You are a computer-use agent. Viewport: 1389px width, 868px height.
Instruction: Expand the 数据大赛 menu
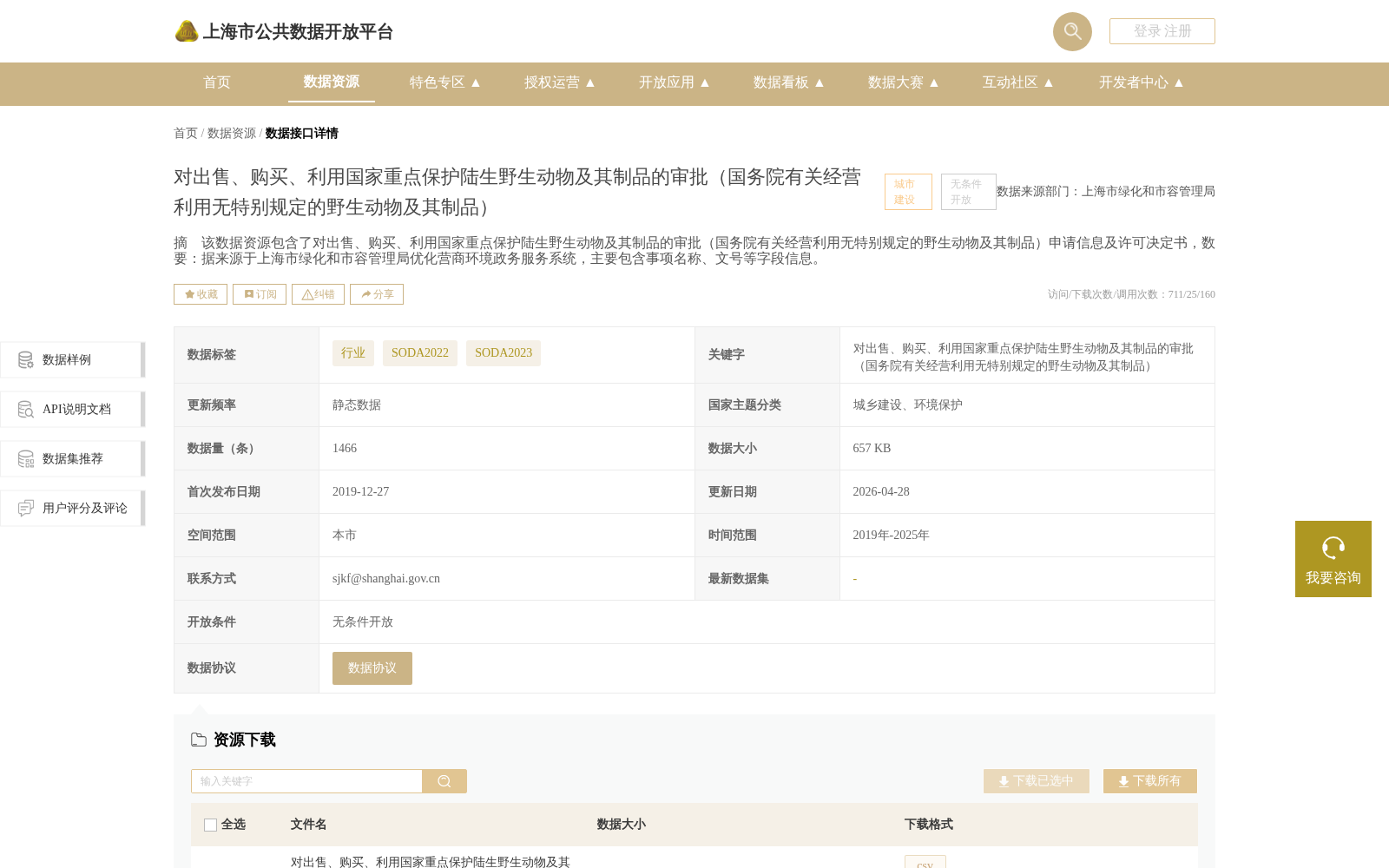904,82
